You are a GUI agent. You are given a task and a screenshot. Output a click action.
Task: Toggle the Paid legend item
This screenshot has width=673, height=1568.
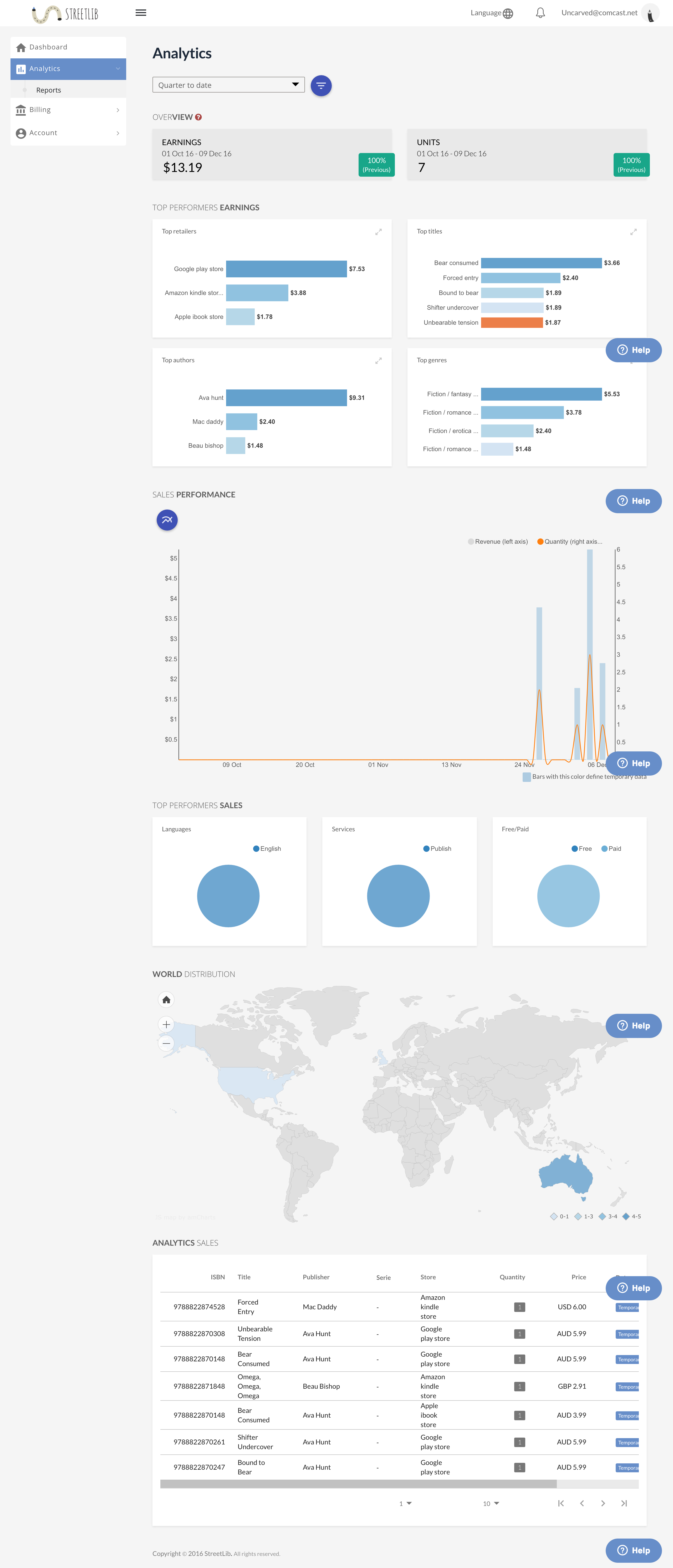(611, 848)
